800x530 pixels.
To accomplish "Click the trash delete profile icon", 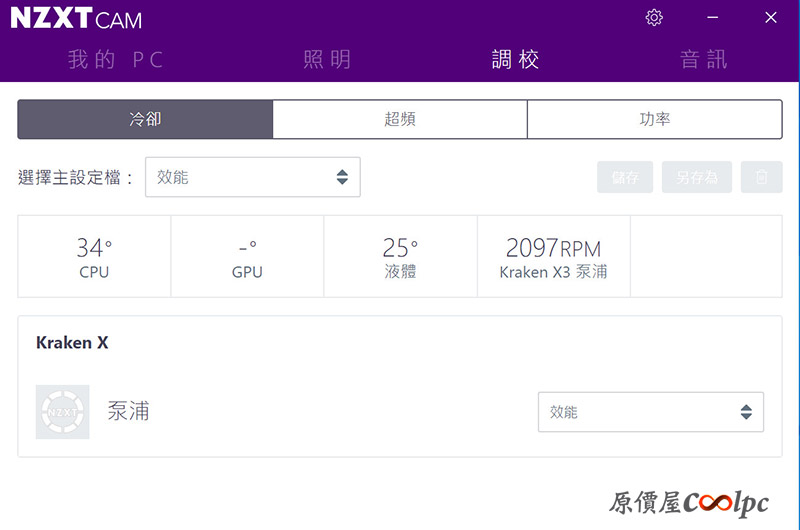I will click(x=761, y=177).
